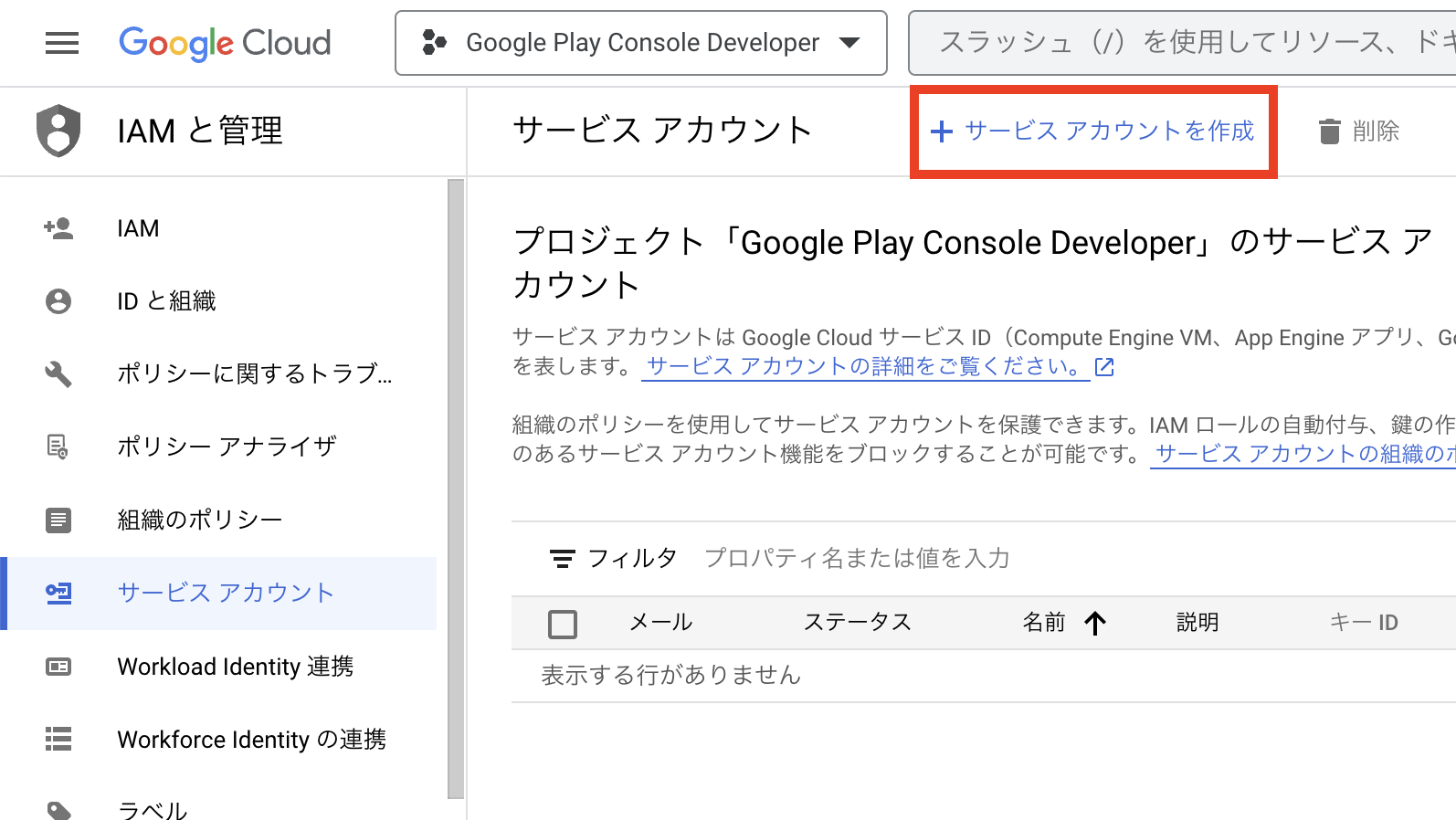Open the Google Play Console Developer project selector
The image size is (1456, 820).
(x=641, y=43)
